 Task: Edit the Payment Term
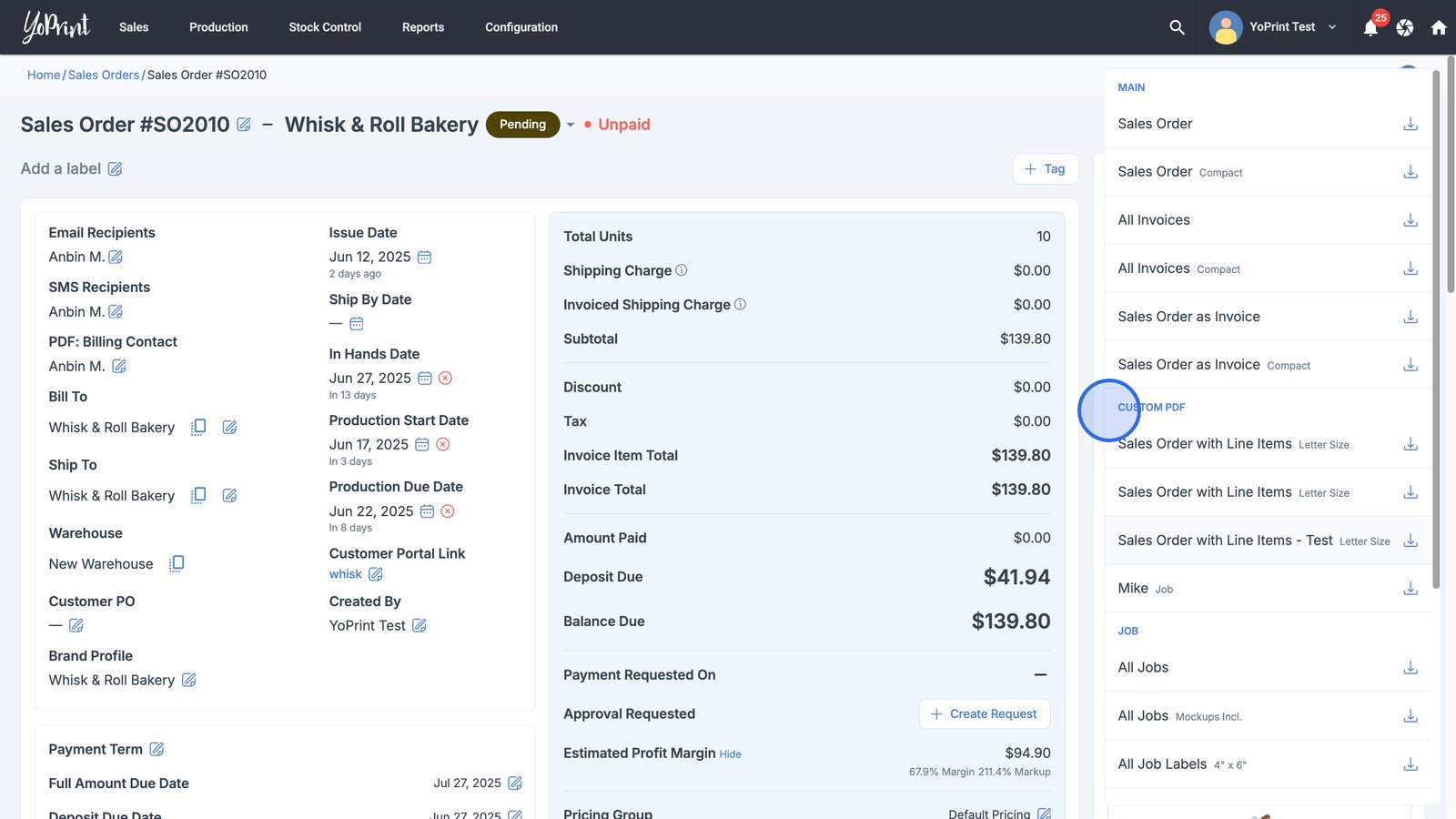point(157,749)
